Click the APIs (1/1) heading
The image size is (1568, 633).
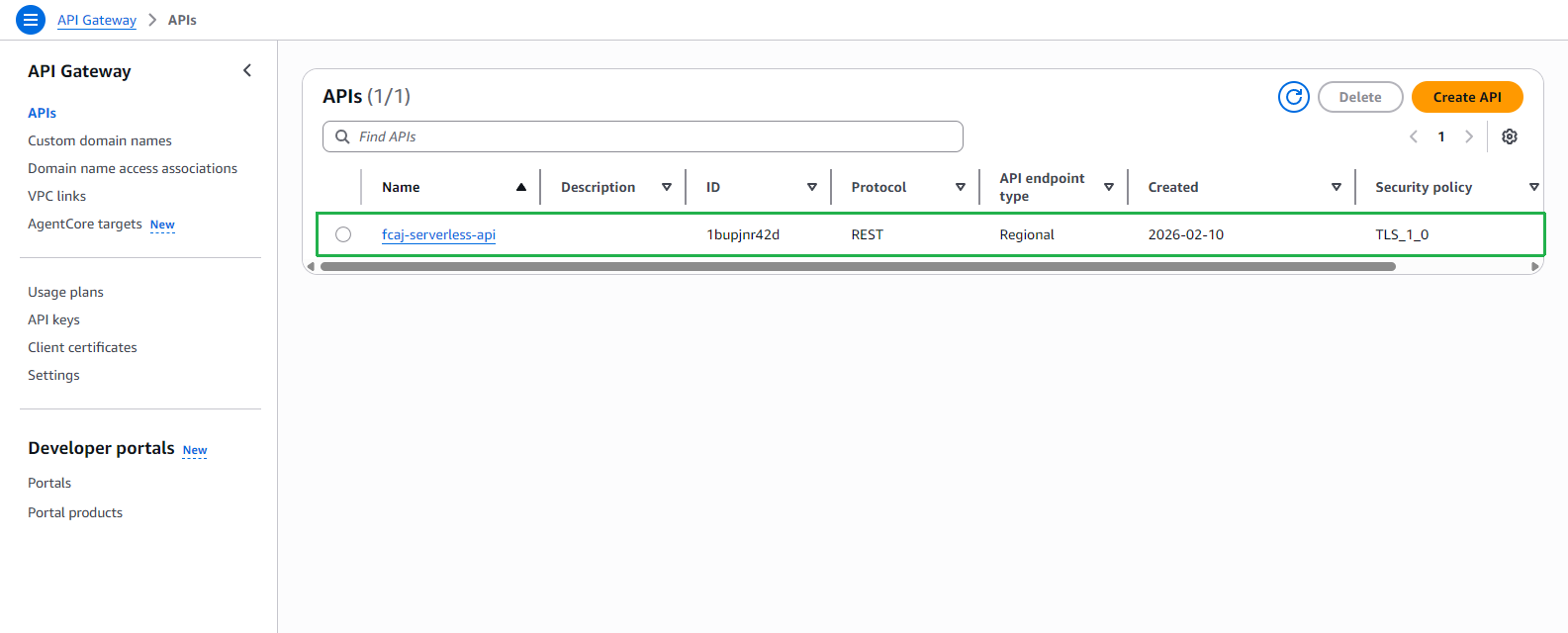[x=366, y=96]
